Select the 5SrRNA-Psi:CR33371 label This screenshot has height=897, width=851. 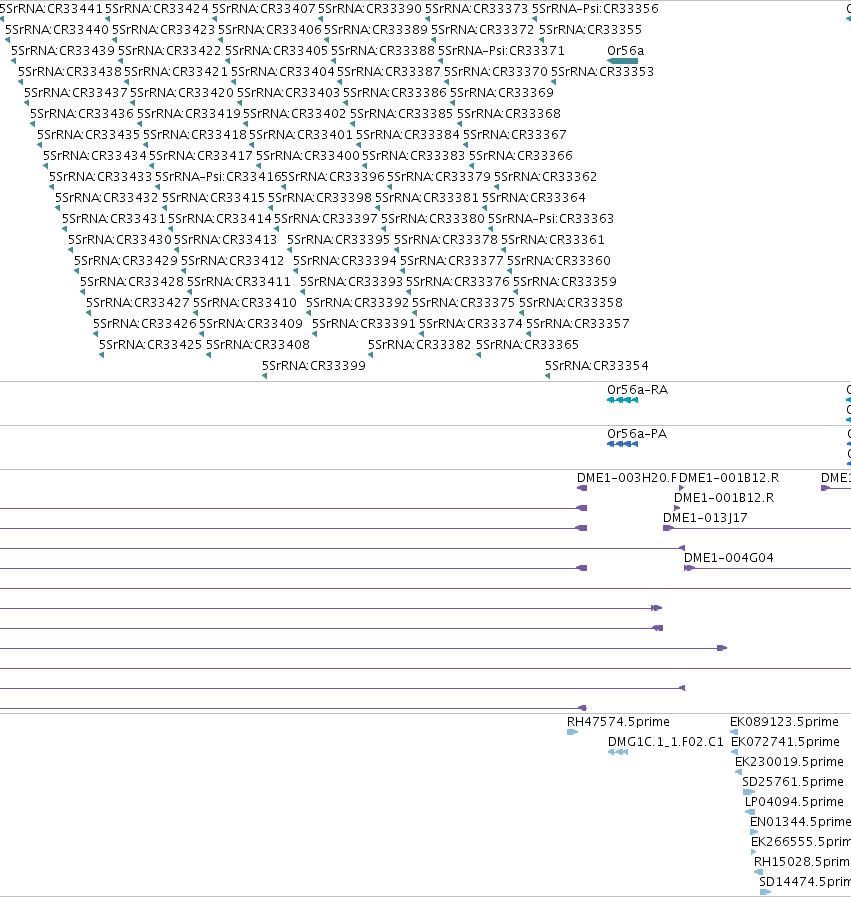click(x=502, y=51)
